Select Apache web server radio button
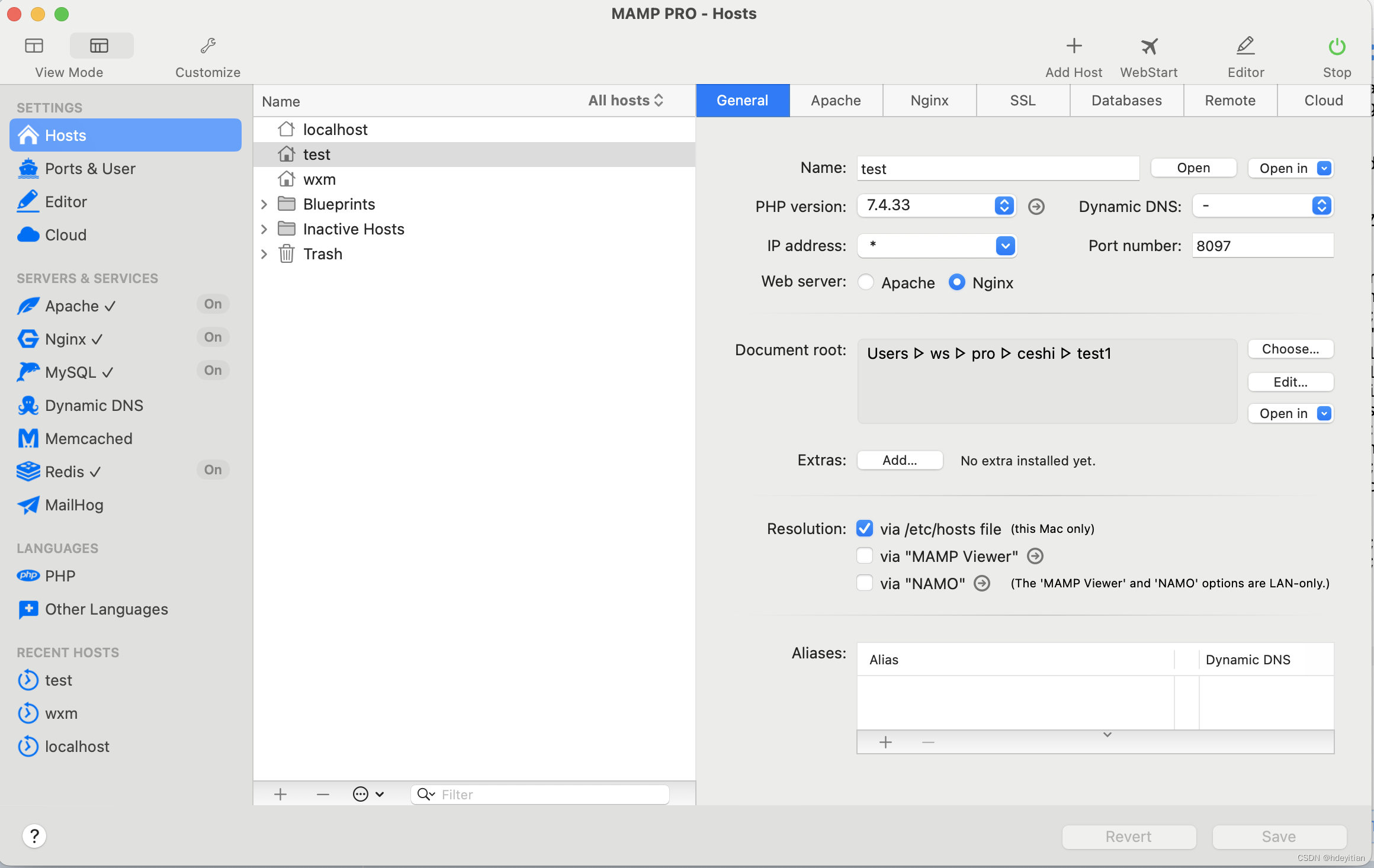The height and width of the screenshot is (868, 1374). tap(866, 282)
